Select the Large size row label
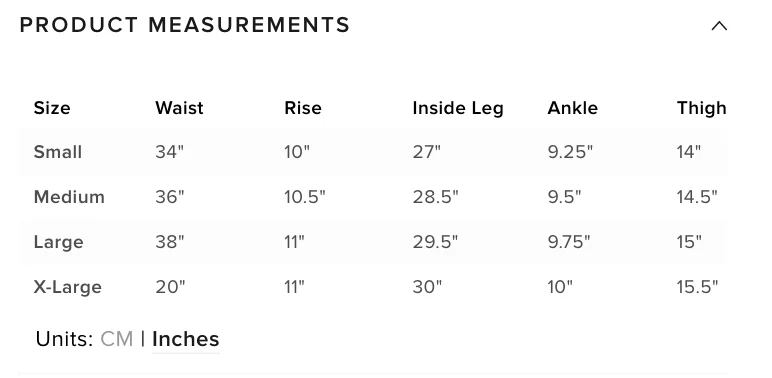This screenshot has width=772, height=378. pos(59,242)
